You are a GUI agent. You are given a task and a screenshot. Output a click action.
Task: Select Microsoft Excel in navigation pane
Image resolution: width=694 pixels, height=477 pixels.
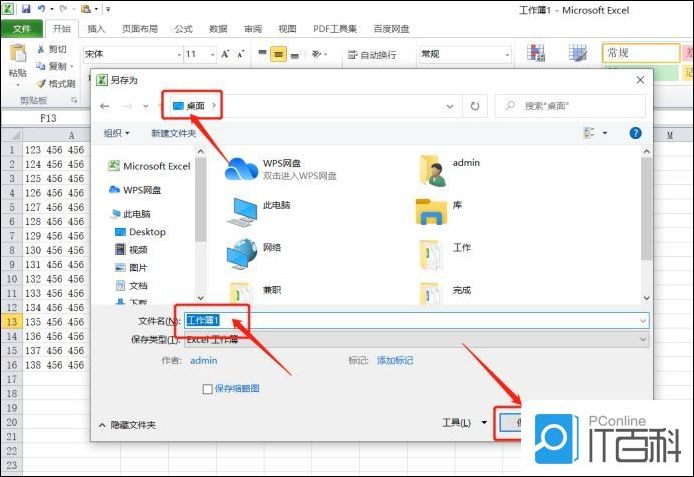point(150,166)
